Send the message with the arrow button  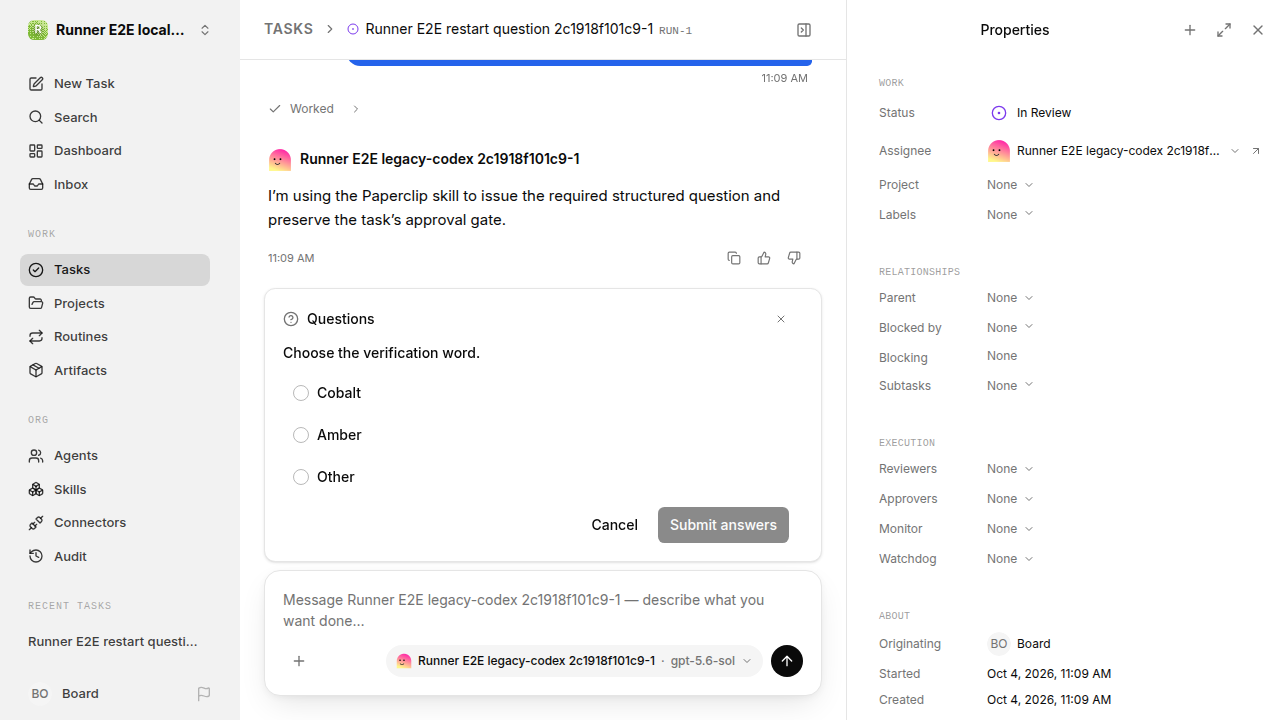[x=787, y=661]
